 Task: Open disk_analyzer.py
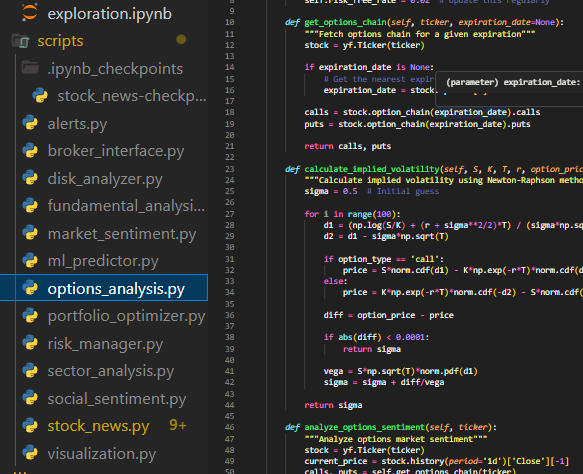click(105, 179)
